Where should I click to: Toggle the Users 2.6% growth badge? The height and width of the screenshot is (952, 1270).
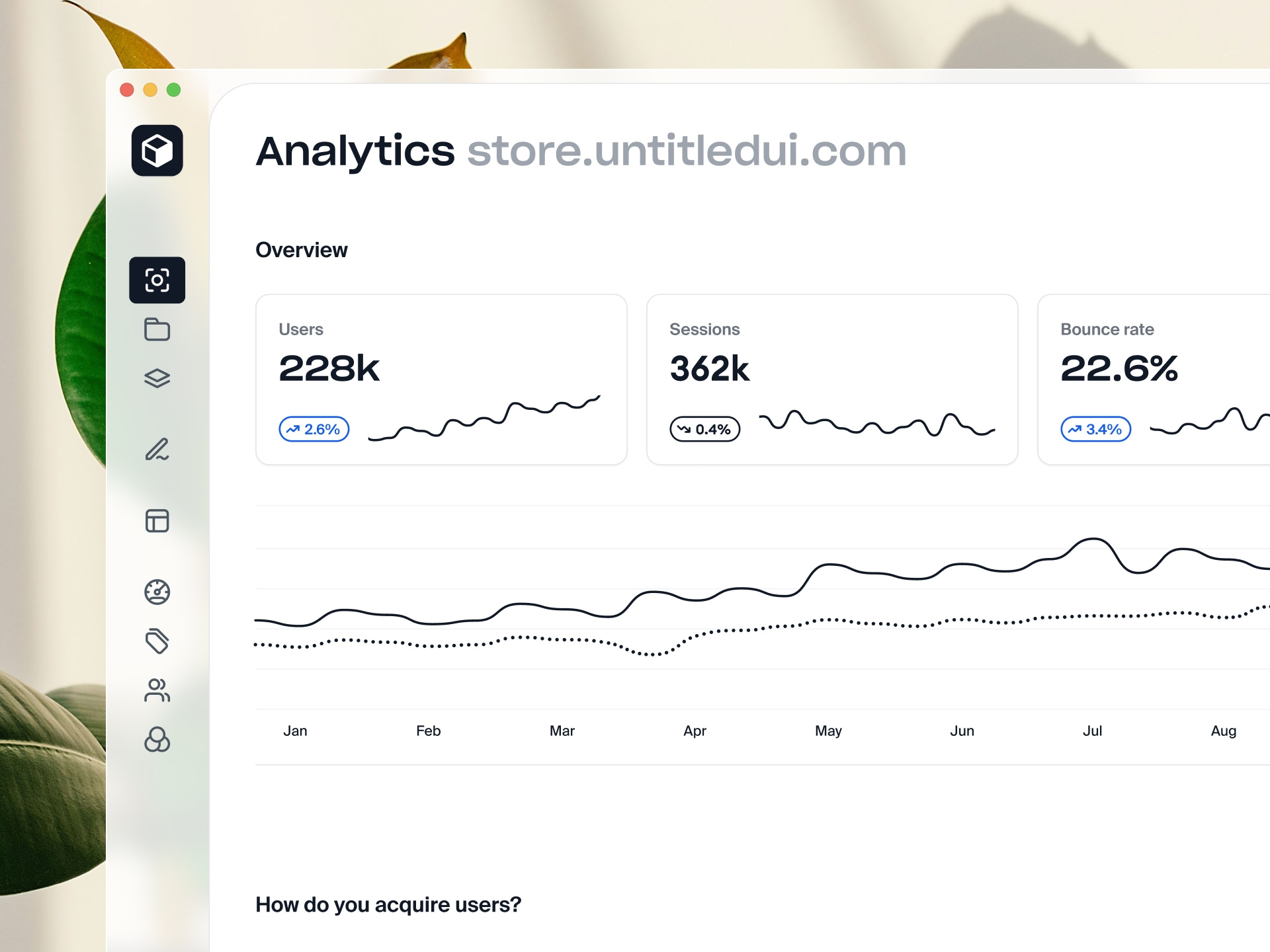click(x=314, y=428)
